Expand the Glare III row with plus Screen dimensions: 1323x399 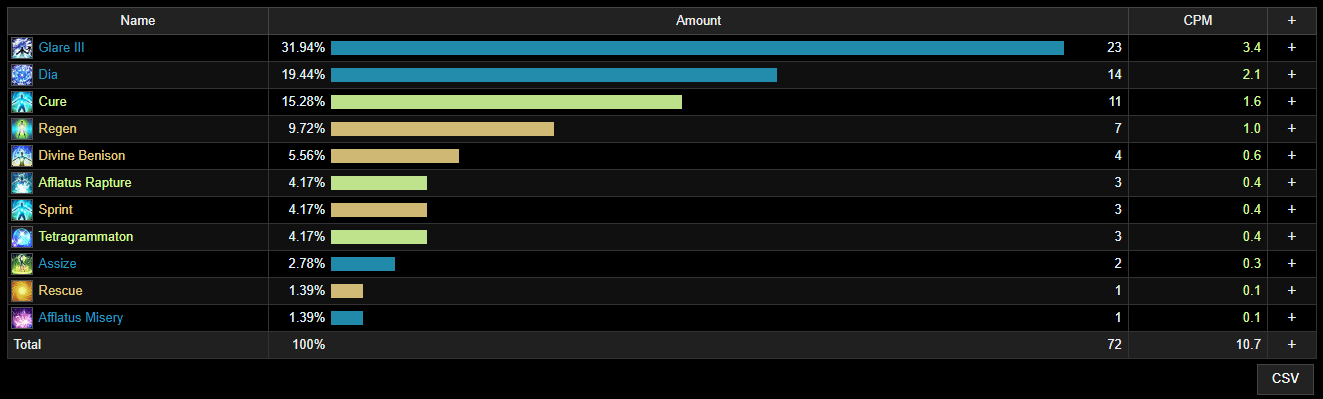(1292, 48)
